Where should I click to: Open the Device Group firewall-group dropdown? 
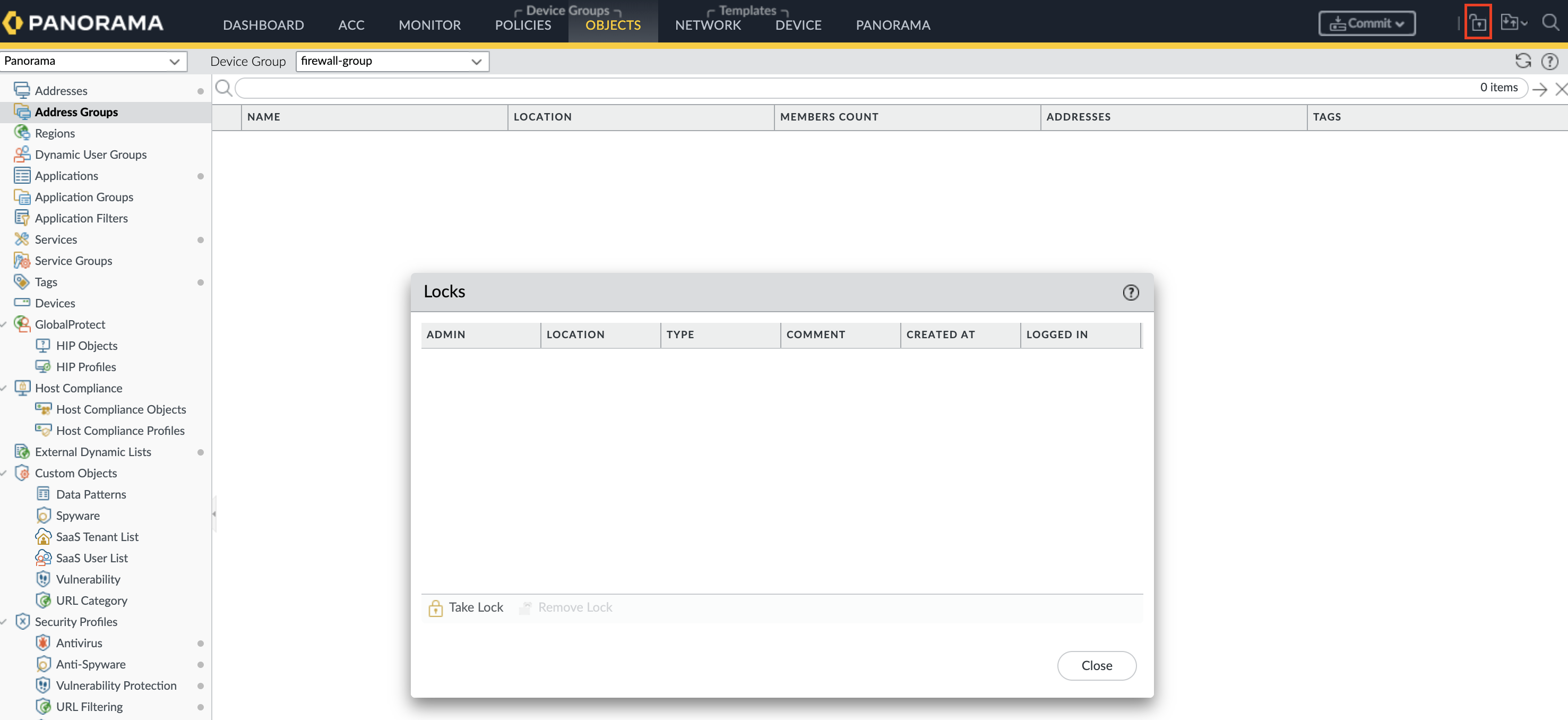[x=392, y=61]
